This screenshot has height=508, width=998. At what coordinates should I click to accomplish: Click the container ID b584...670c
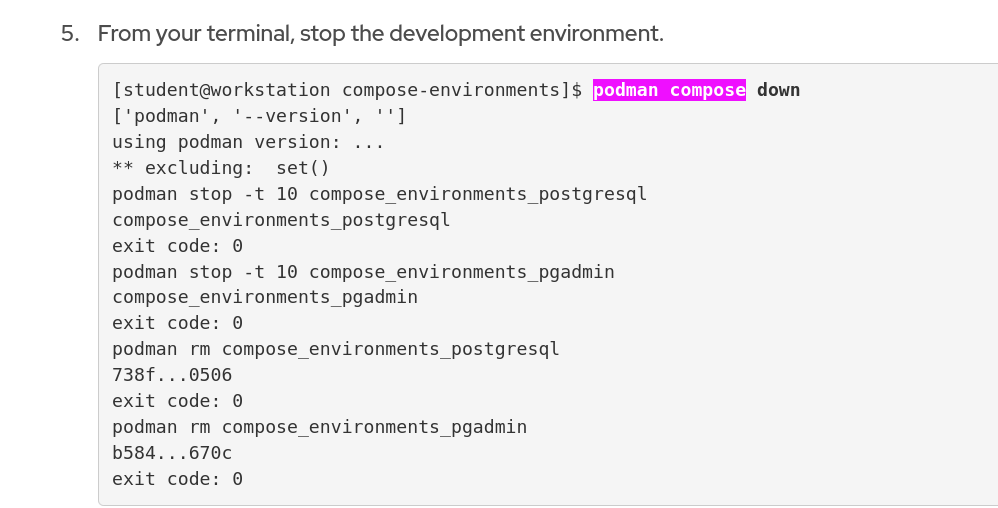click(x=172, y=453)
